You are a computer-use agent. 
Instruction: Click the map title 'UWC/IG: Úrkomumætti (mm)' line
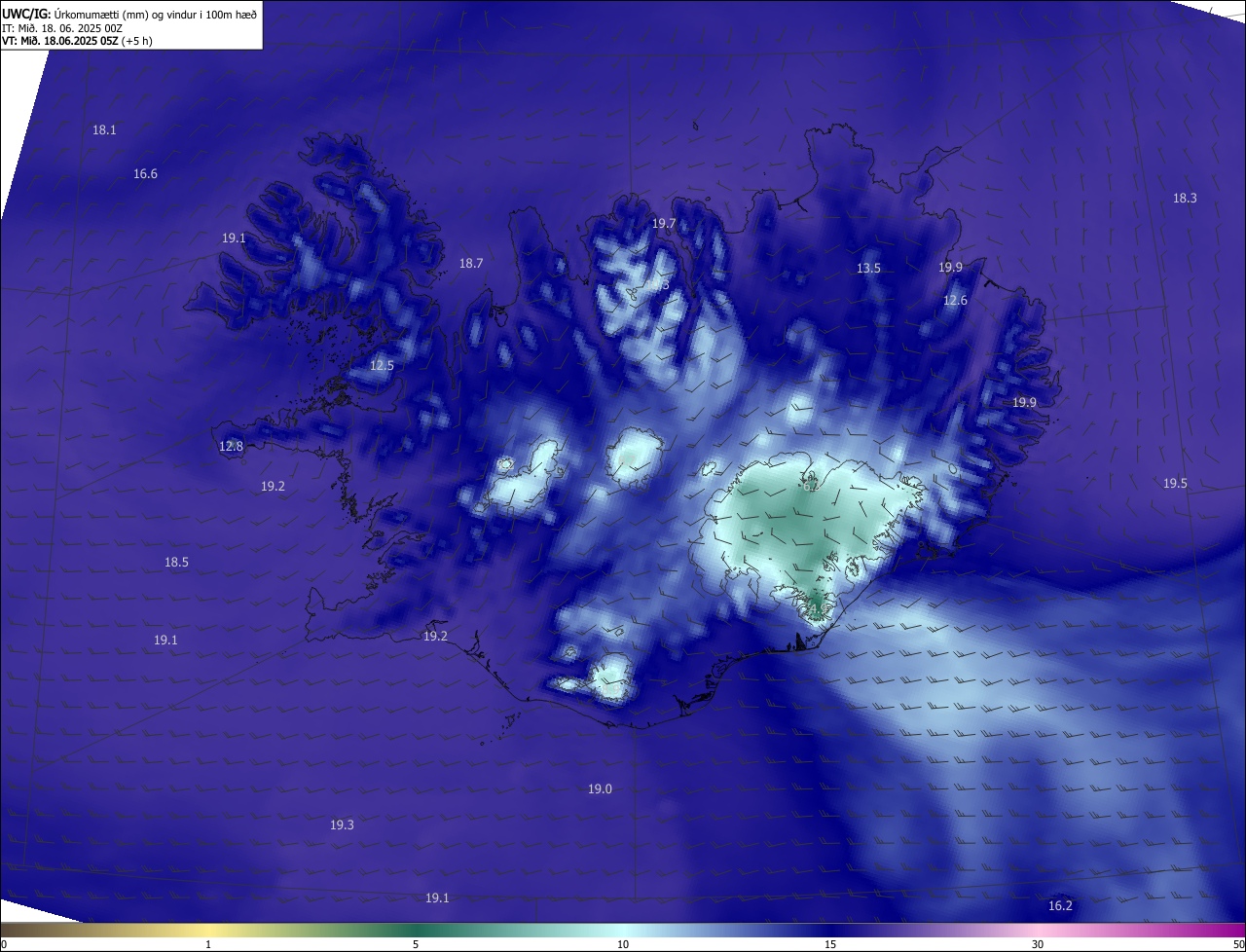pos(129,14)
